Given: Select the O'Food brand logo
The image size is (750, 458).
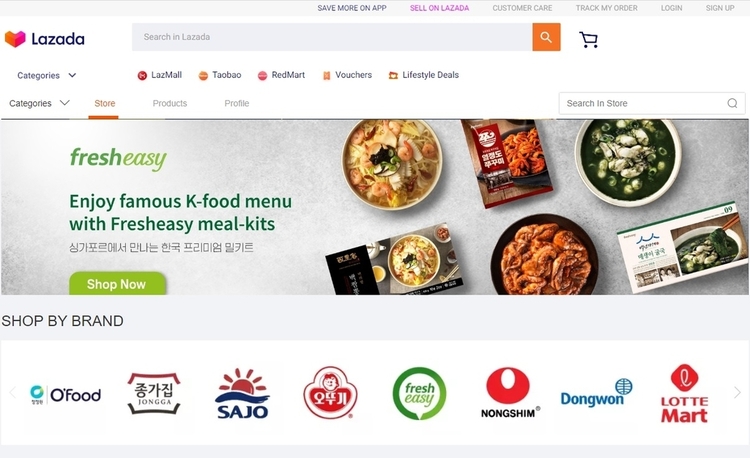Looking at the screenshot, I should point(66,394).
